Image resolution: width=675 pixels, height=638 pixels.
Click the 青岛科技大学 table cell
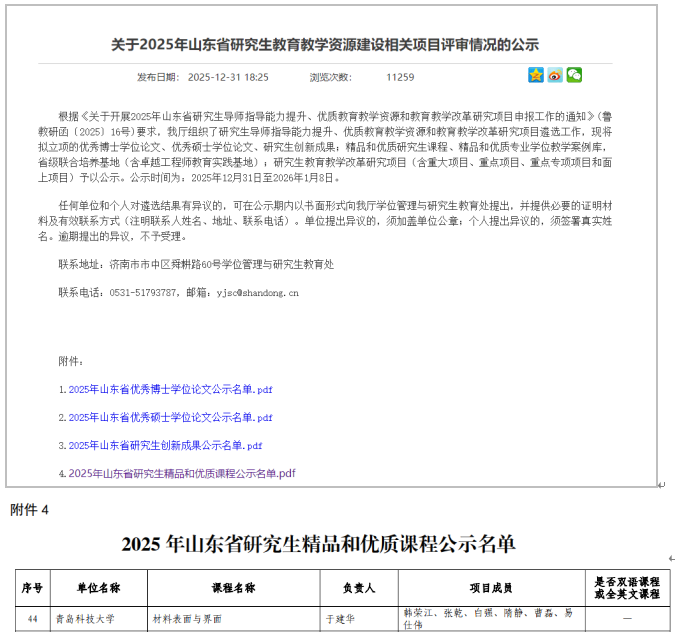pos(85,619)
